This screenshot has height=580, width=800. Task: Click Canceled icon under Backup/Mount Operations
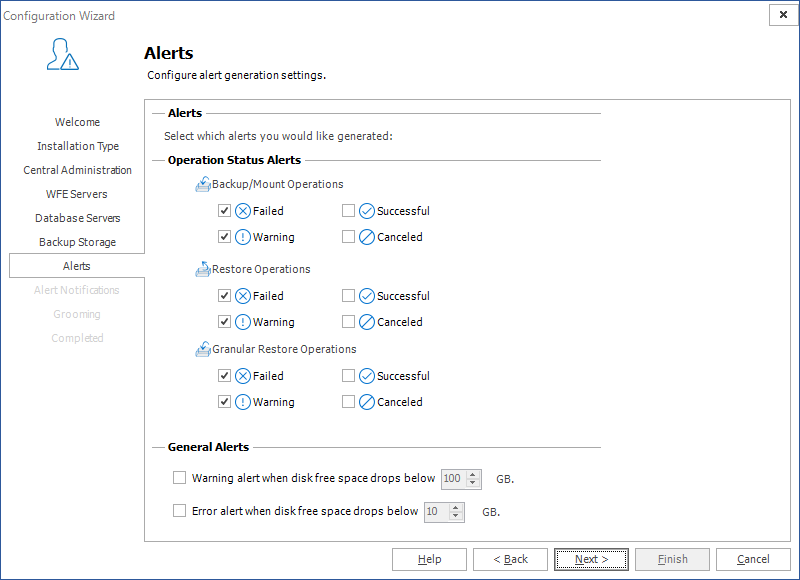pos(367,237)
